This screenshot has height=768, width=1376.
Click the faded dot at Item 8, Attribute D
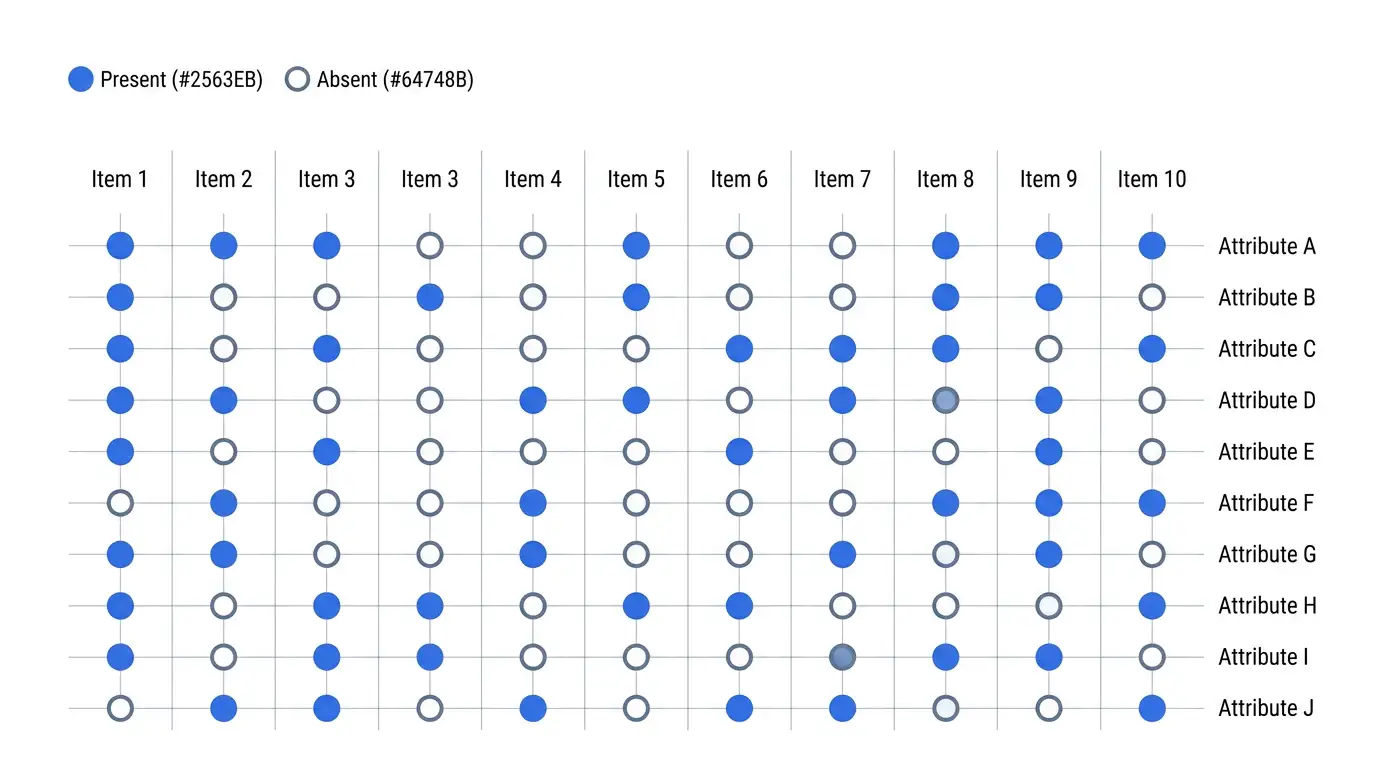pos(945,400)
